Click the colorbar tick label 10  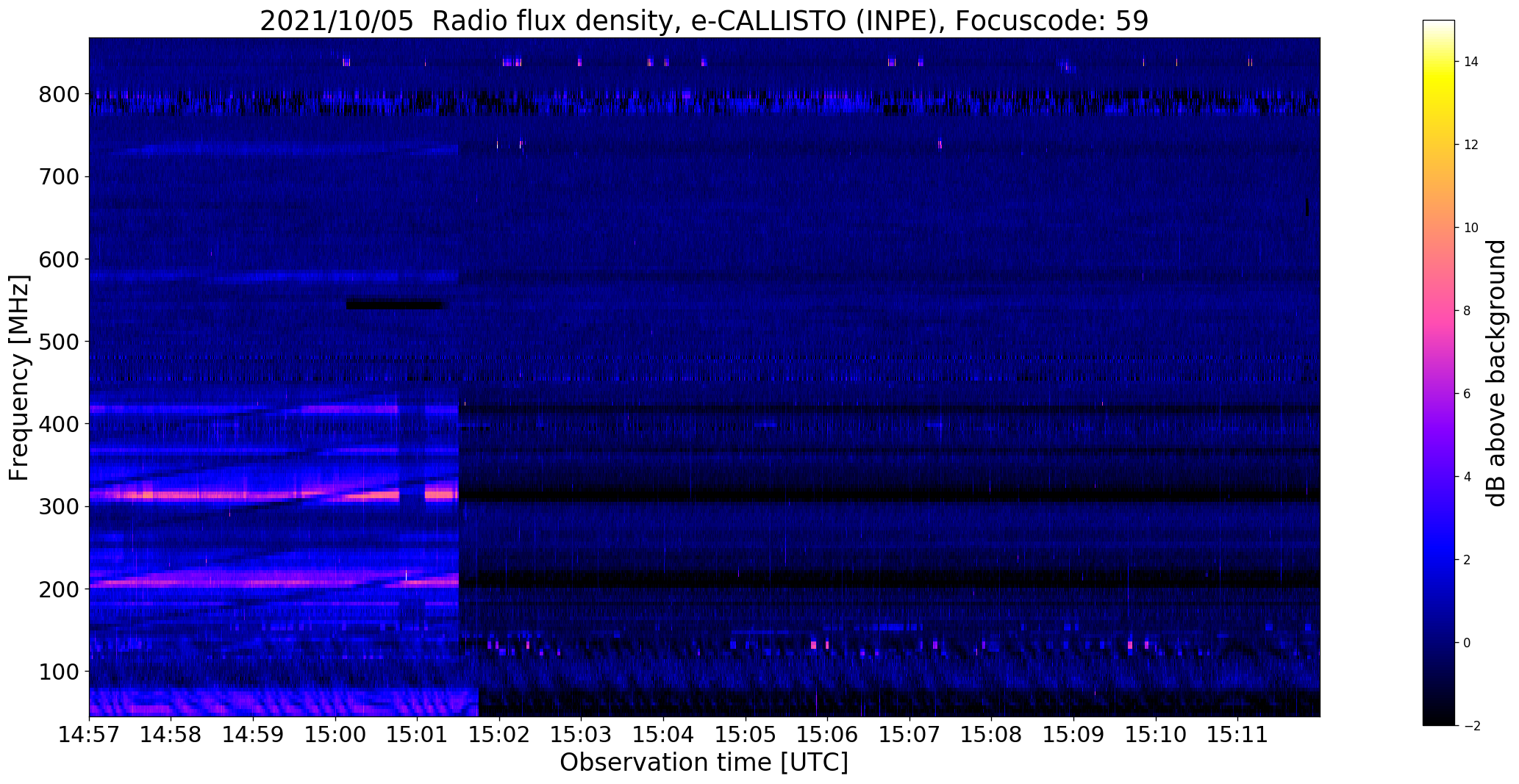coord(1470,228)
